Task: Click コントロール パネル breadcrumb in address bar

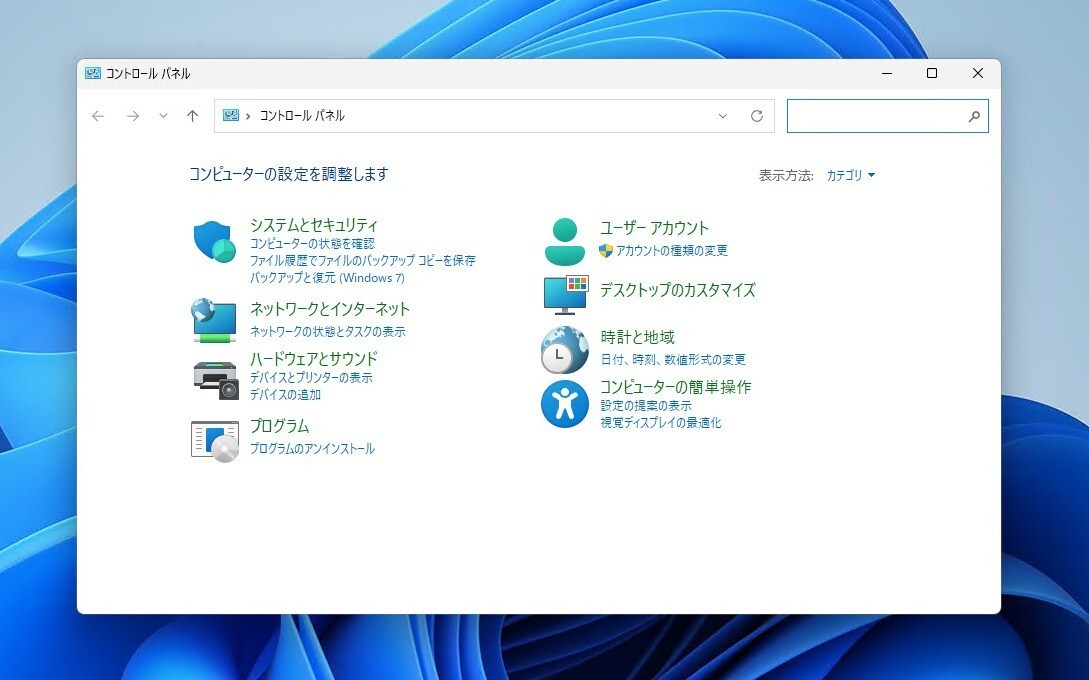Action: [x=302, y=116]
